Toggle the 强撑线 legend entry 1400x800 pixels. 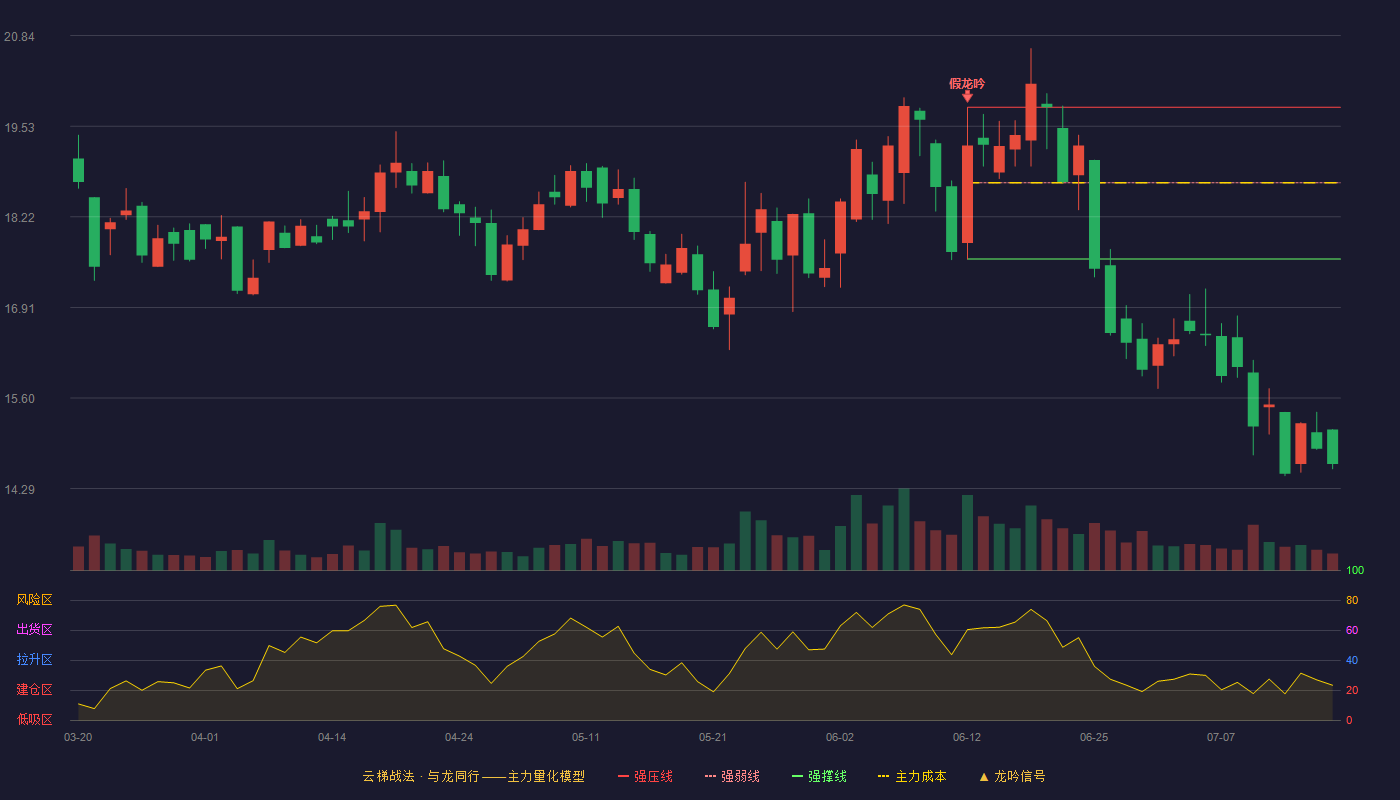(x=819, y=776)
